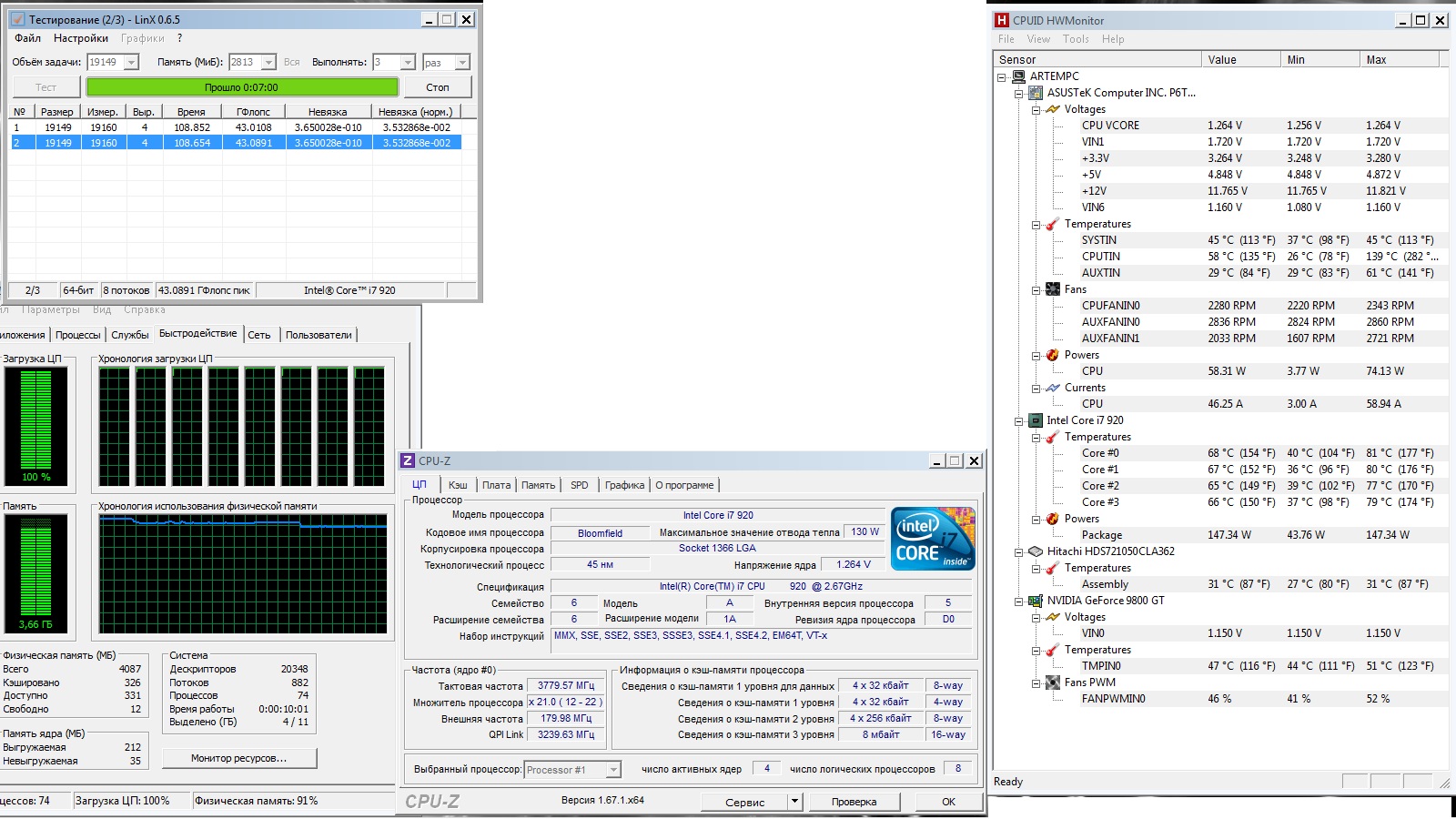Image resolution: width=1456 pixels, height=819 pixels.
Task: Click the CPU package Powers flame icon
Action: point(1053,519)
